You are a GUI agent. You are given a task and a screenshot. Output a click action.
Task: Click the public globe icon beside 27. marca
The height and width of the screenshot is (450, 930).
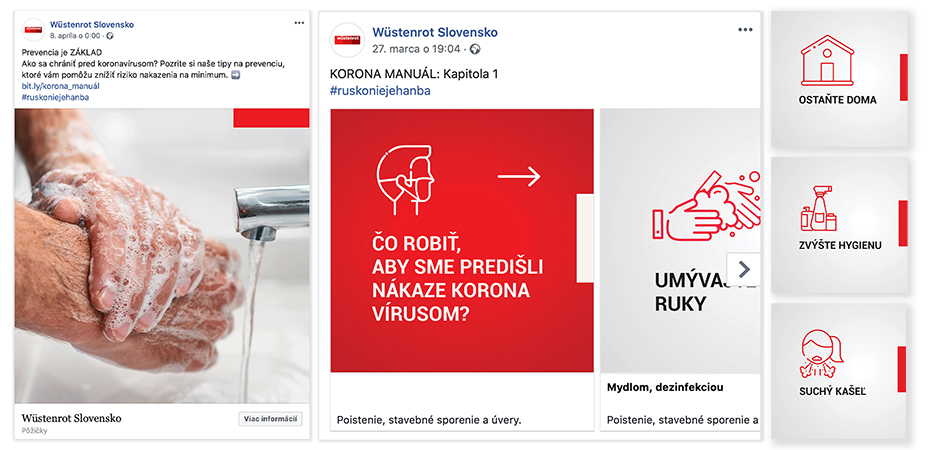[474, 49]
